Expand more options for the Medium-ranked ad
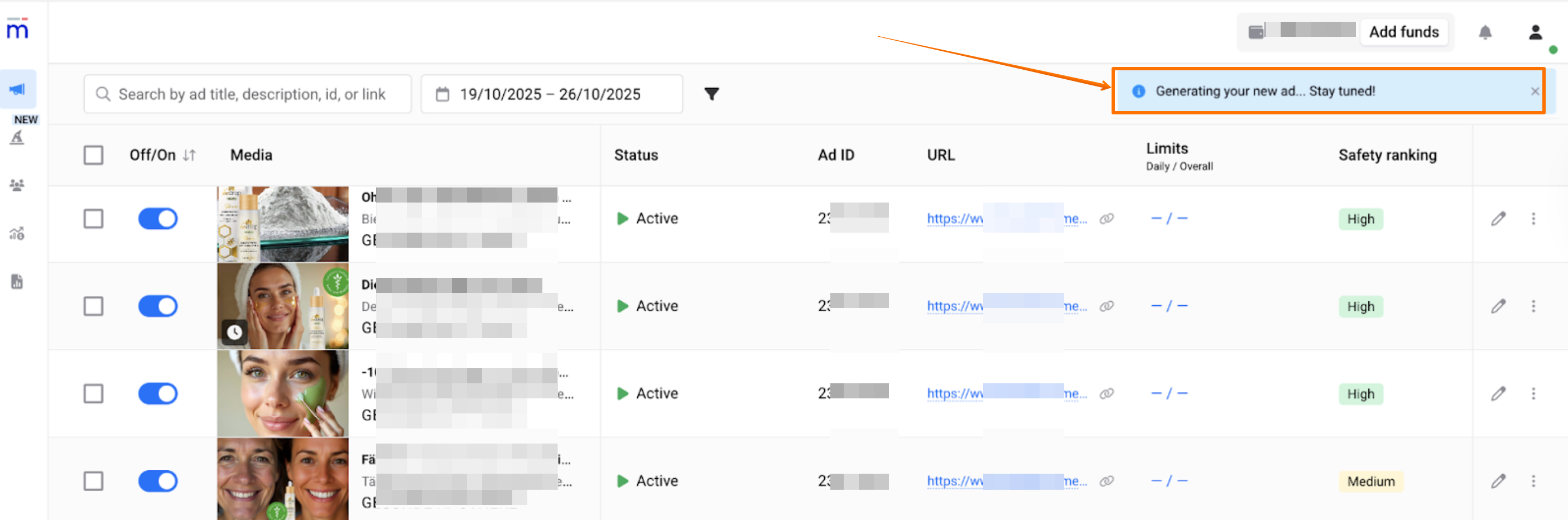Image resolution: width=1568 pixels, height=520 pixels. (x=1533, y=481)
